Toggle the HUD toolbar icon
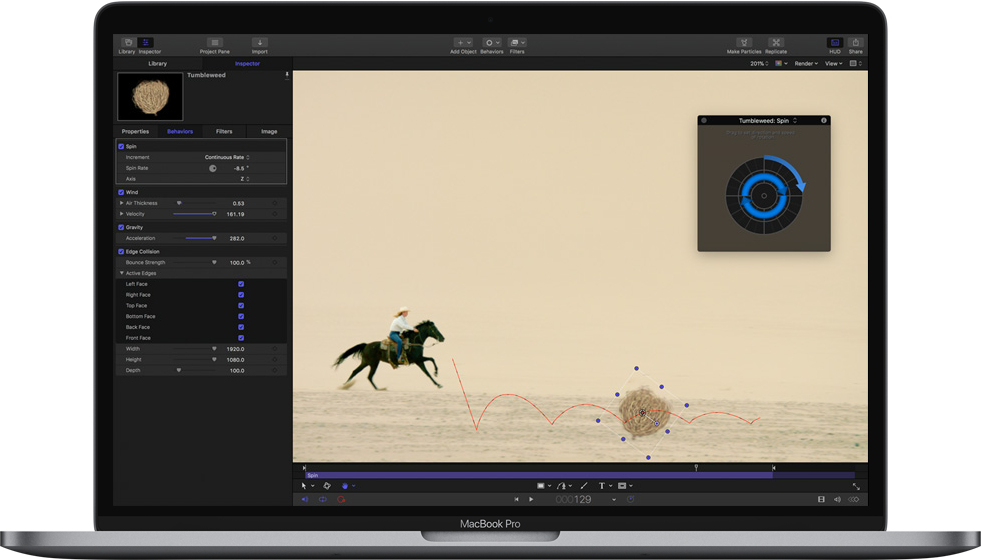This screenshot has width=981, height=560. coord(835,43)
